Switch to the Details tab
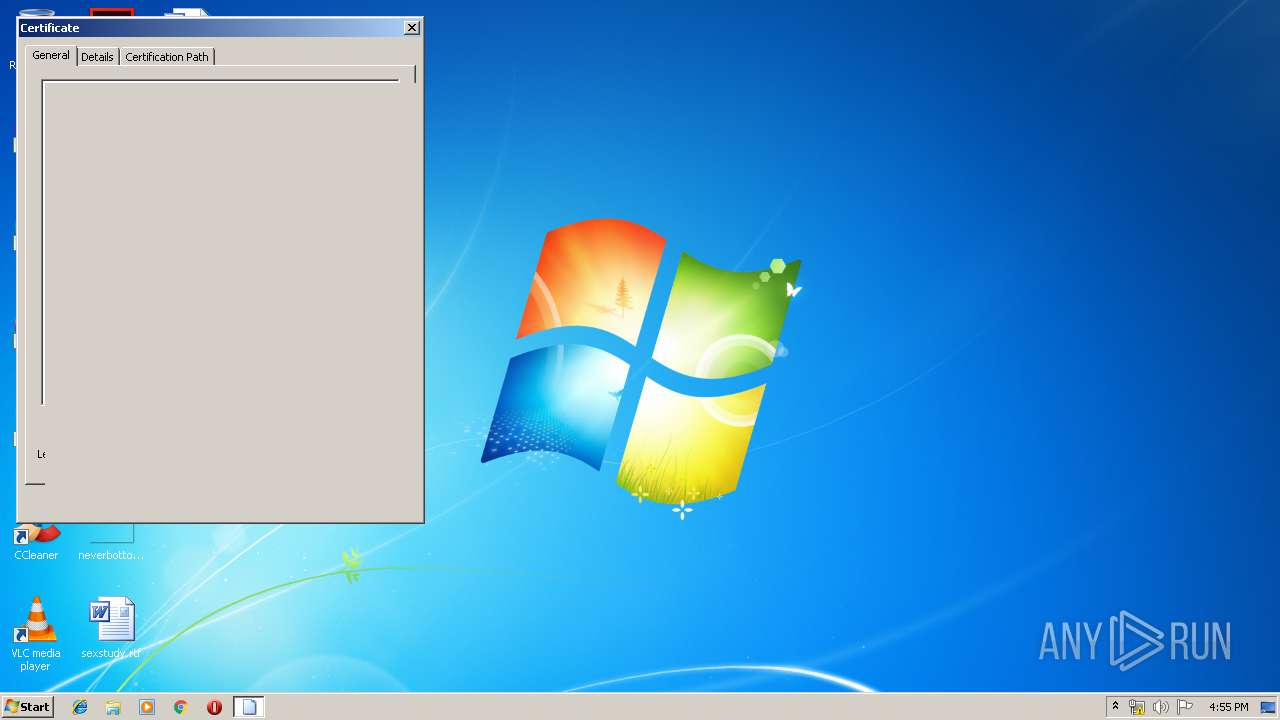The image size is (1280, 720). pos(97,57)
